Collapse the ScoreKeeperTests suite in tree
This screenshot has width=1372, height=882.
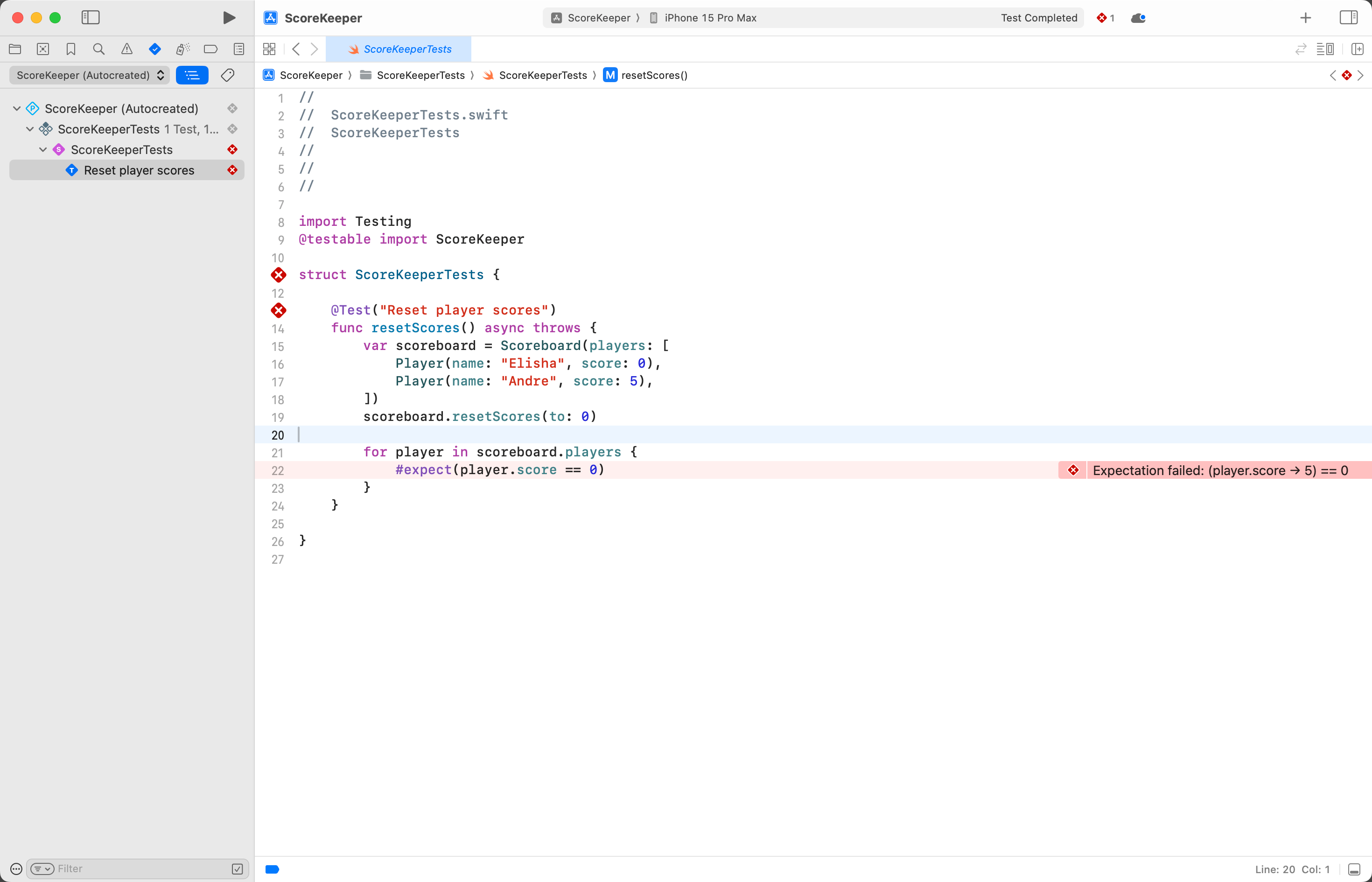pos(43,149)
